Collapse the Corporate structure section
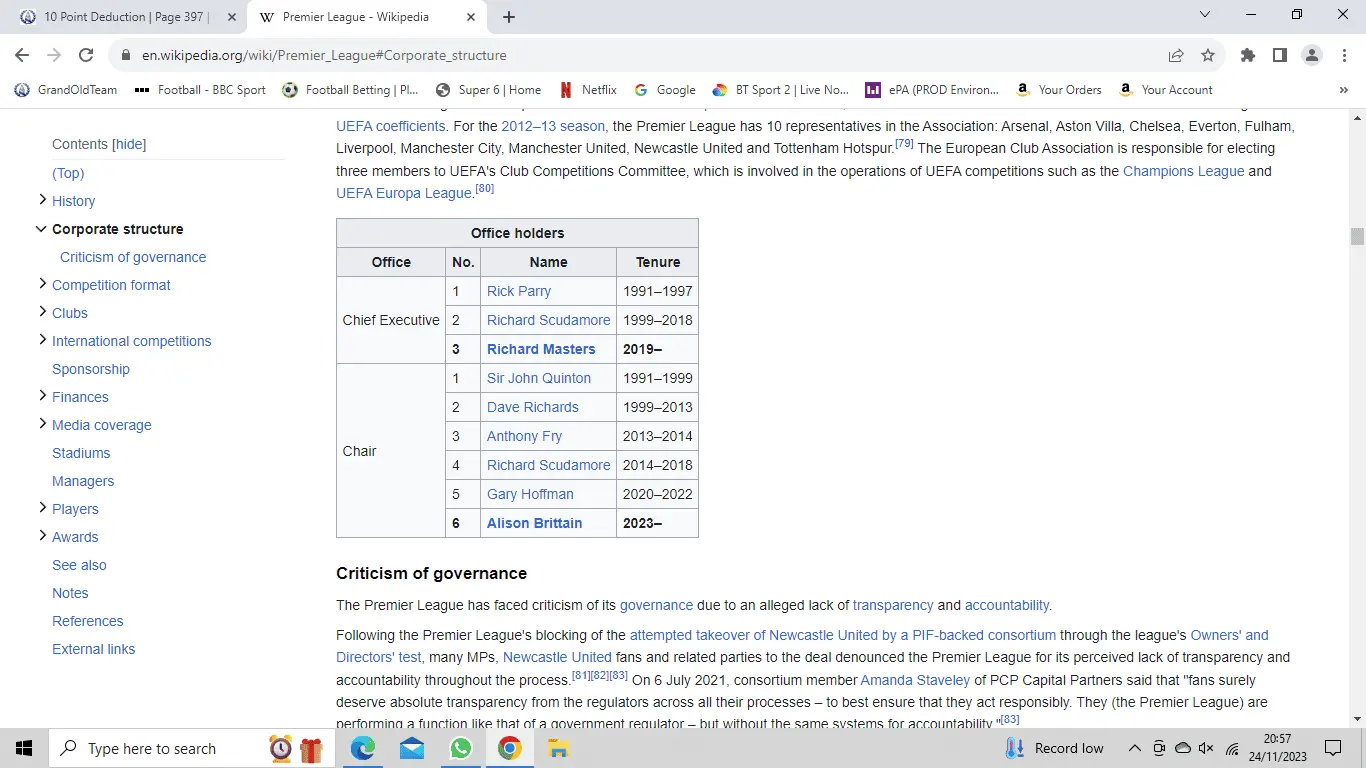The image size is (1366, 768). pyautogui.click(x=41, y=229)
